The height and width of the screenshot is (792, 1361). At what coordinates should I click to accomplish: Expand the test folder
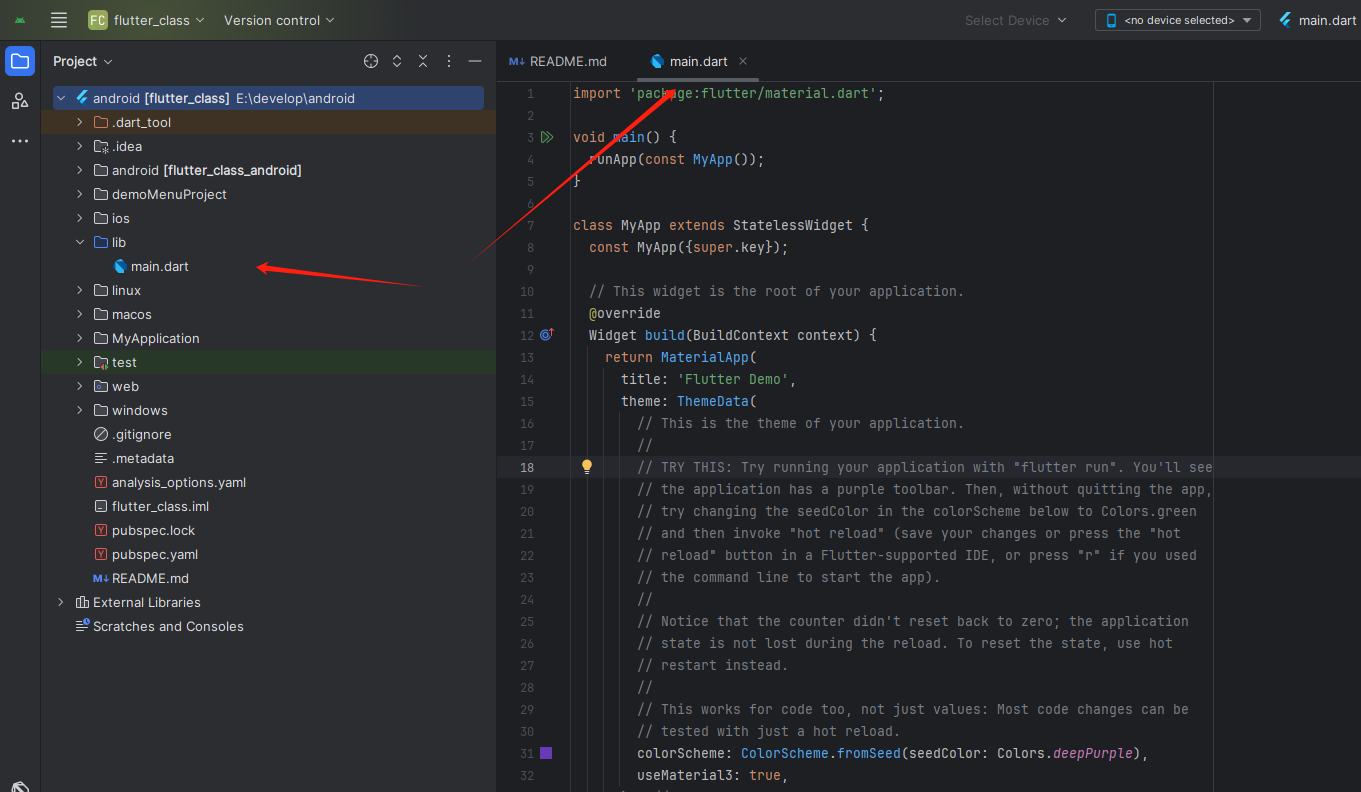pyautogui.click(x=80, y=362)
